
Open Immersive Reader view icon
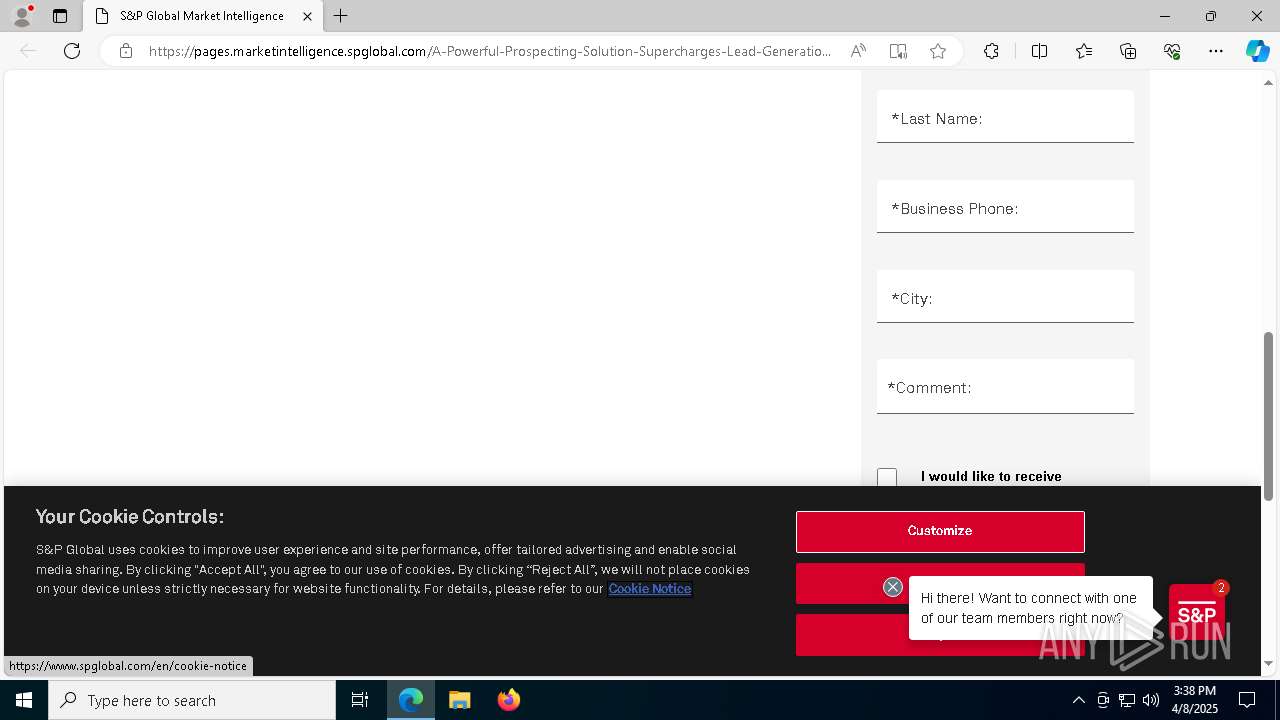(898, 51)
